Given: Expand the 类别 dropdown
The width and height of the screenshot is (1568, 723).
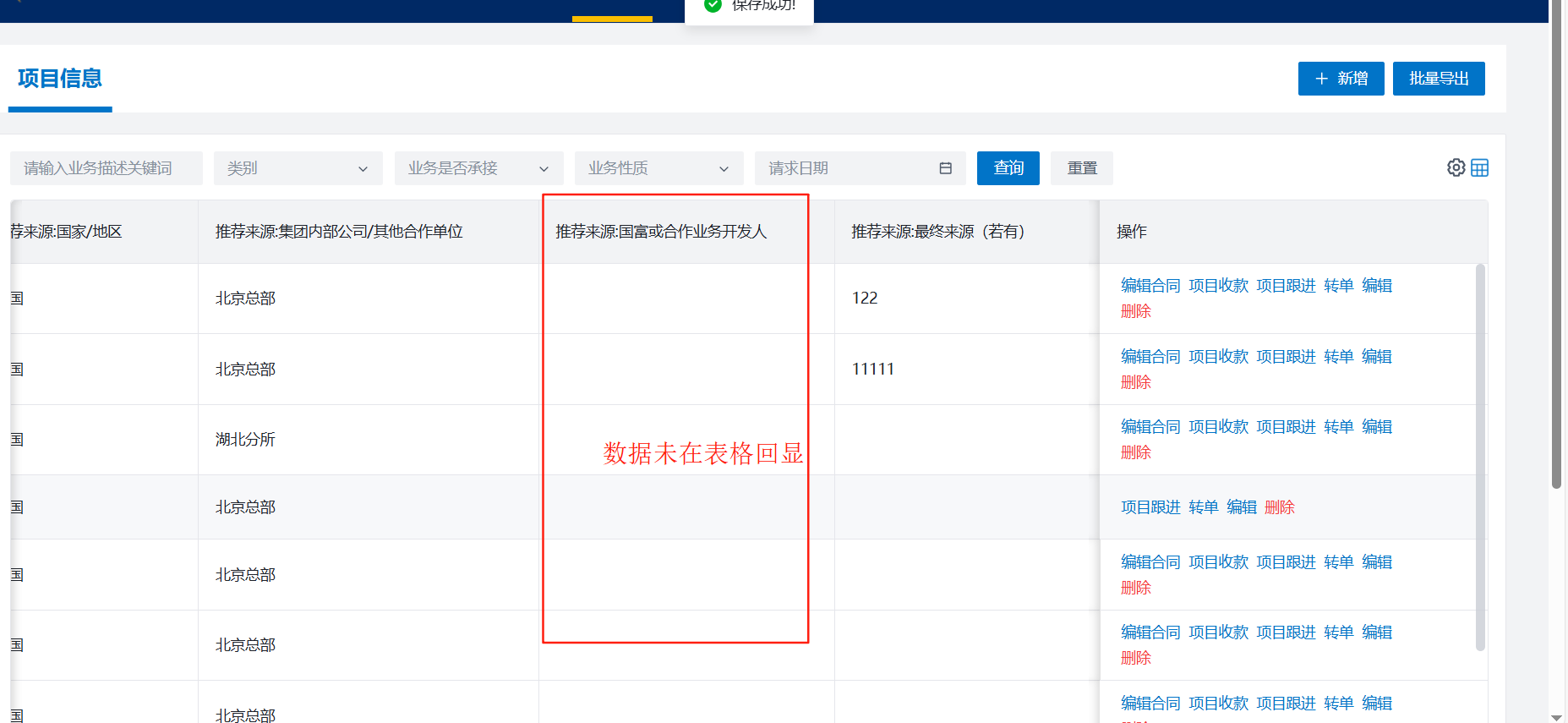Looking at the screenshot, I should 298,168.
